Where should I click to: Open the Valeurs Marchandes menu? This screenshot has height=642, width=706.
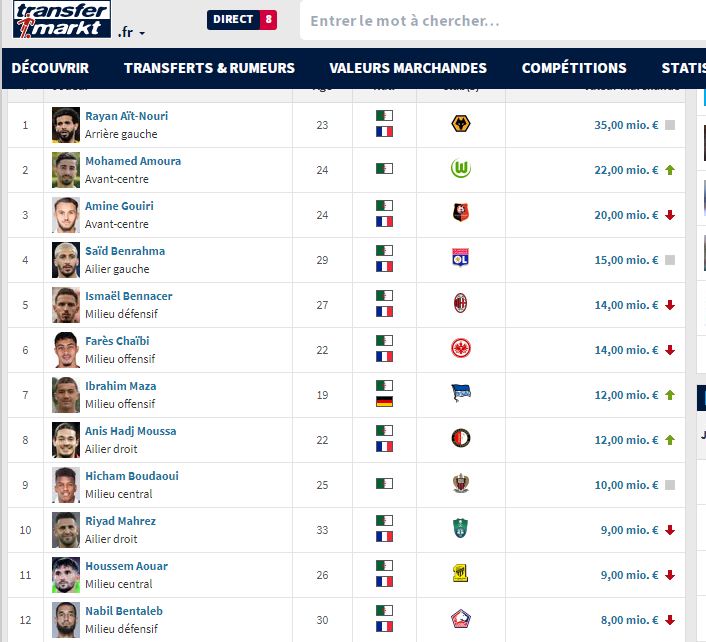pos(408,68)
